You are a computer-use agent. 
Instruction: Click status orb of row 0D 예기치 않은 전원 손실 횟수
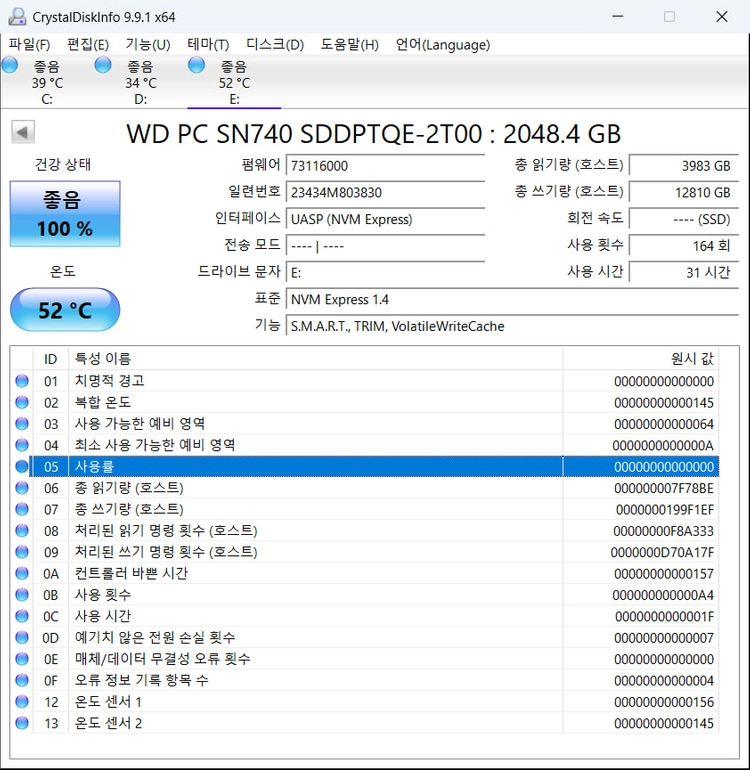(x=22, y=637)
